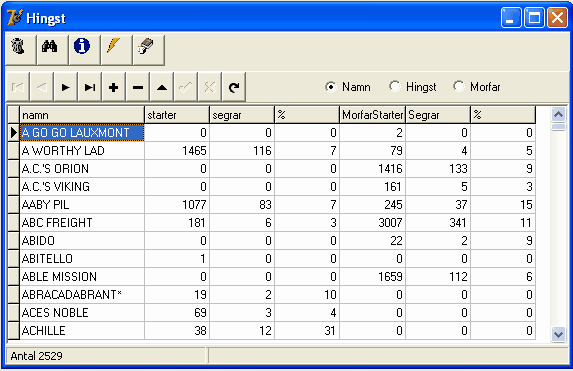Select the A WORTHY LAD row name
Screen dimensions: 573x371
(82, 151)
